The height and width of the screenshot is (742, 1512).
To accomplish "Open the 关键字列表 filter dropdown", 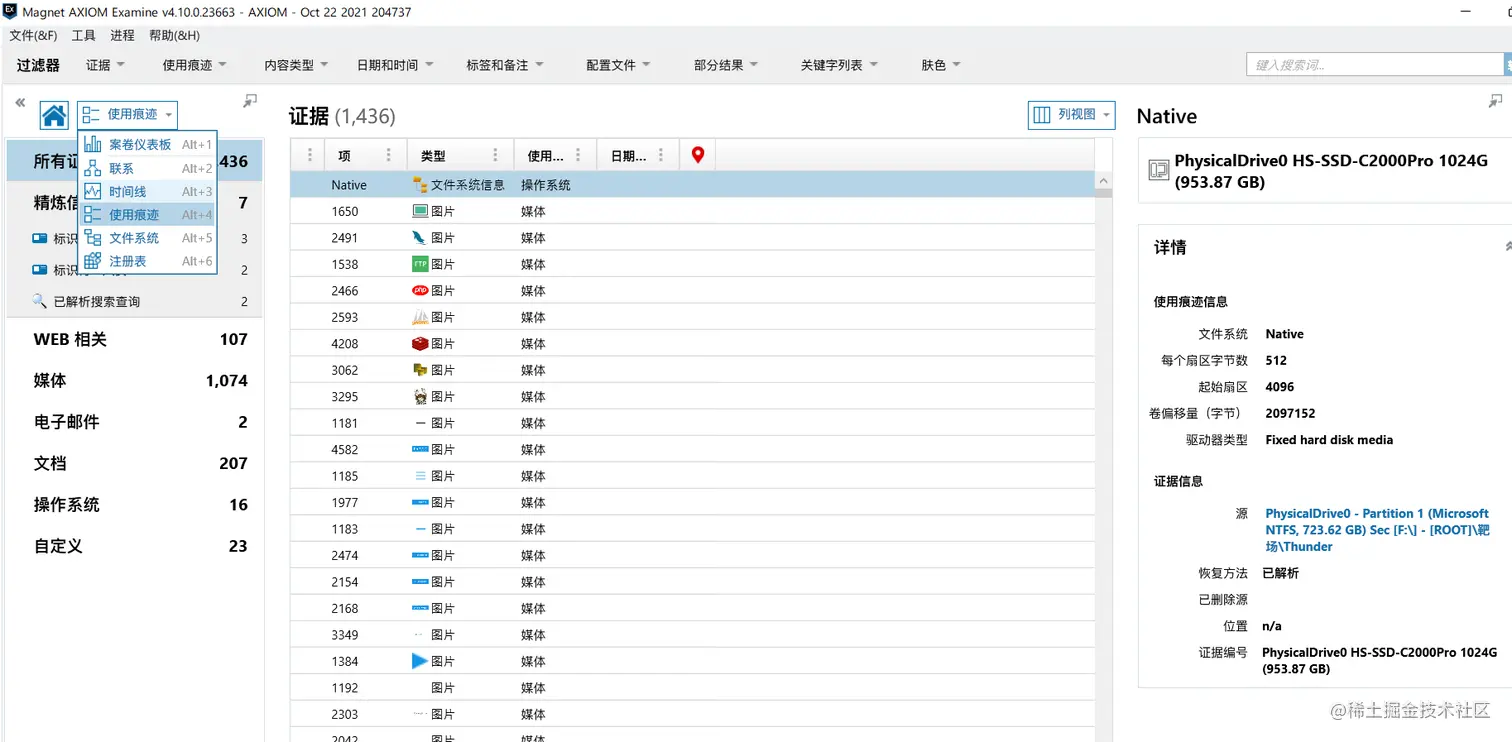I will point(839,65).
